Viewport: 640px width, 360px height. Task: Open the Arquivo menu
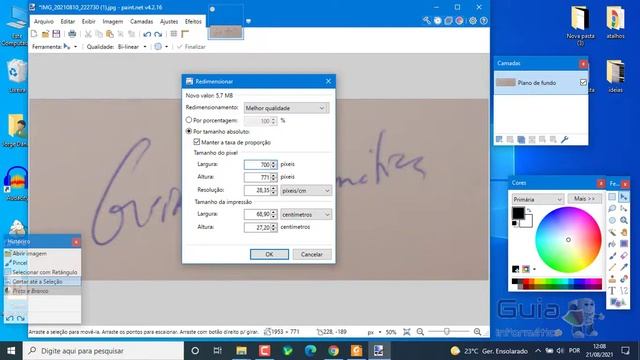pyautogui.click(x=44, y=21)
